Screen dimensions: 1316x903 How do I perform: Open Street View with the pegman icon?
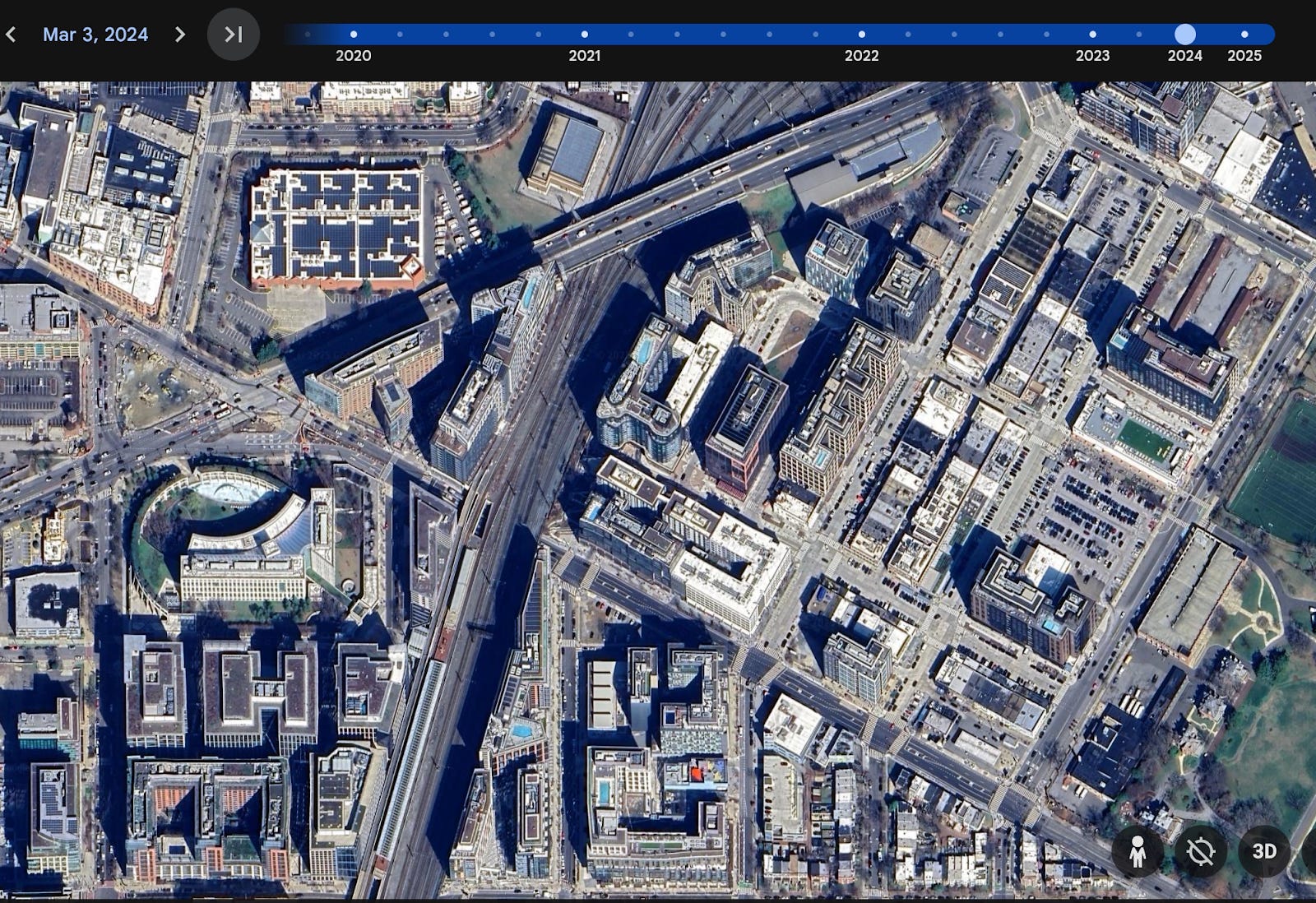pos(1138,851)
